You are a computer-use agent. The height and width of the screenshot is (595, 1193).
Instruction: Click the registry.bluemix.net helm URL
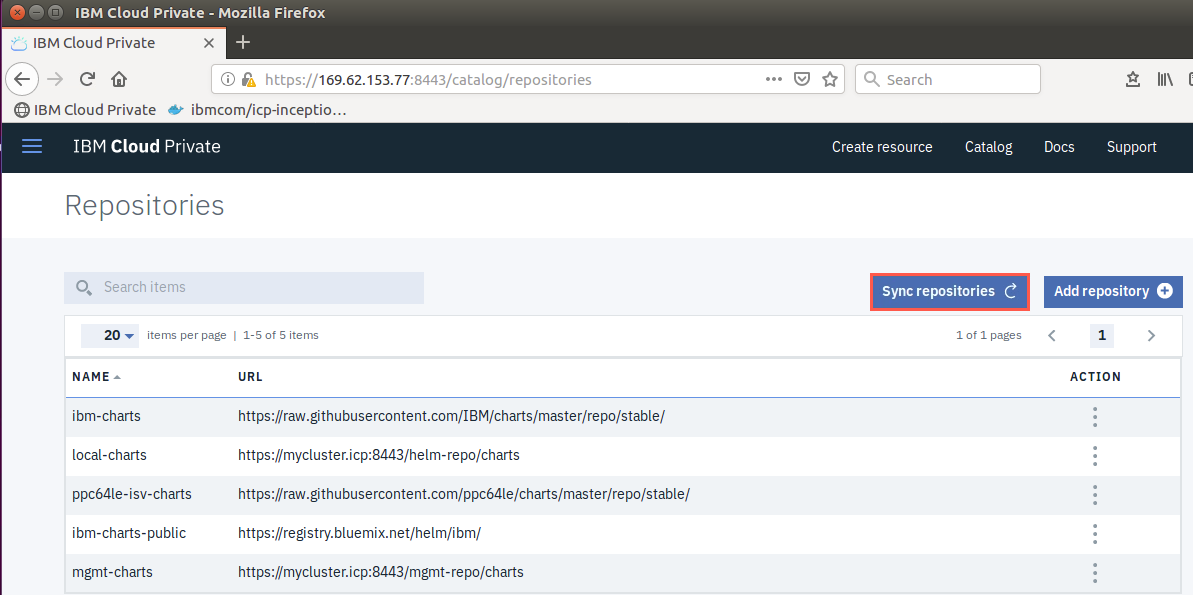pyautogui.click(x=359, y=533)
